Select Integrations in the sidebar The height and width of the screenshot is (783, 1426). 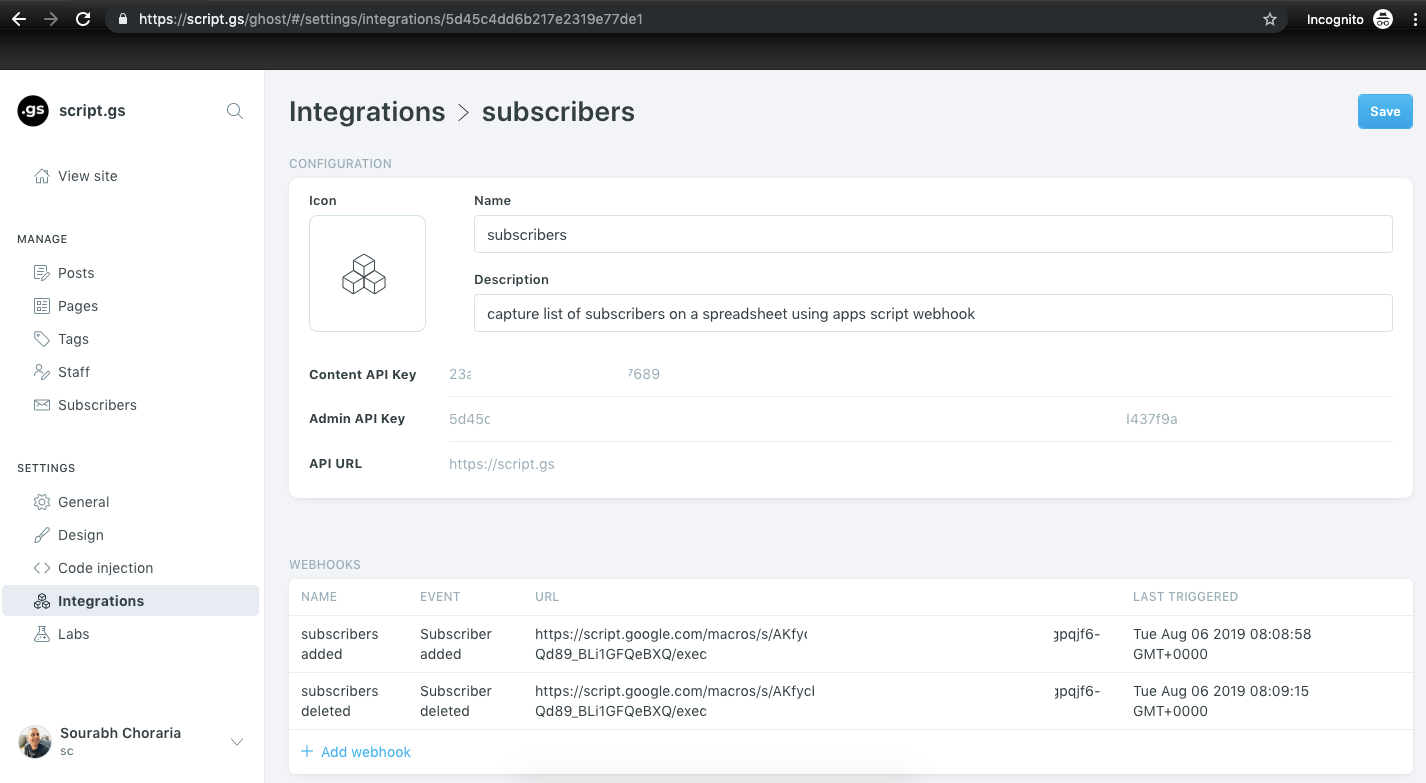coord(131,601)
